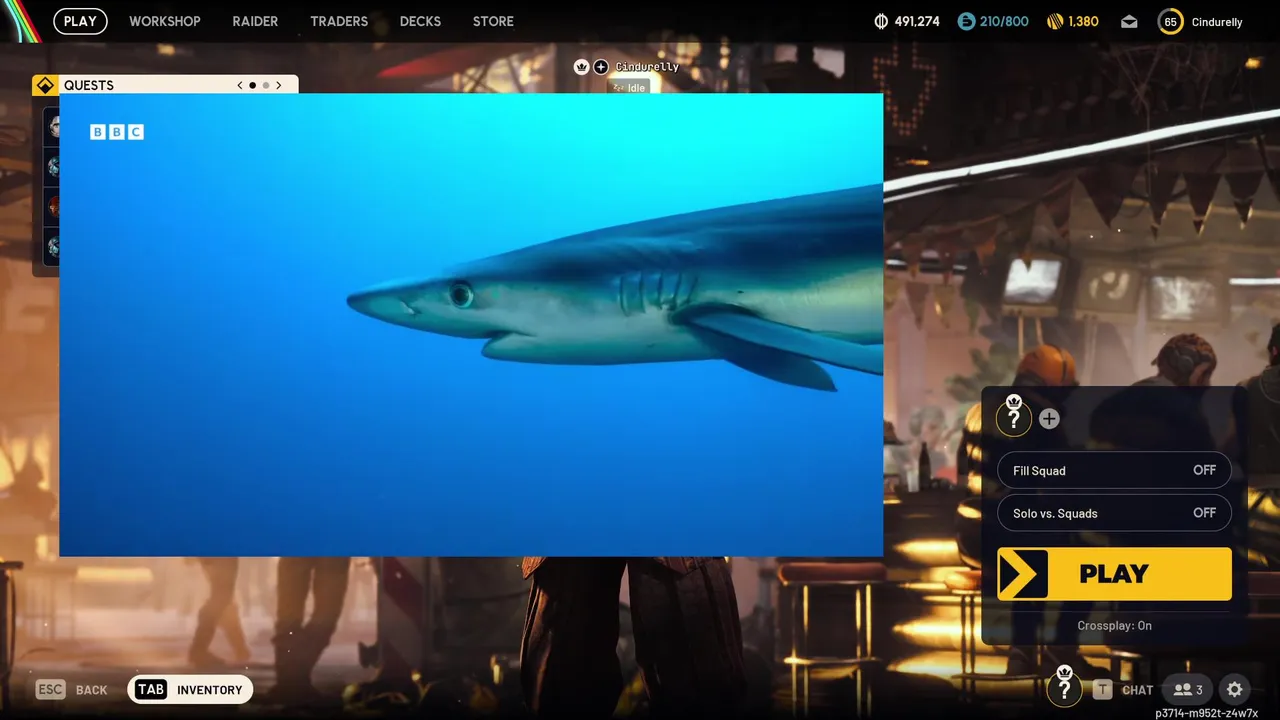This screenshot has height=720, width=1280.
Task: Click the yellow Quests panel icon
Action: [x=45, y=85]
